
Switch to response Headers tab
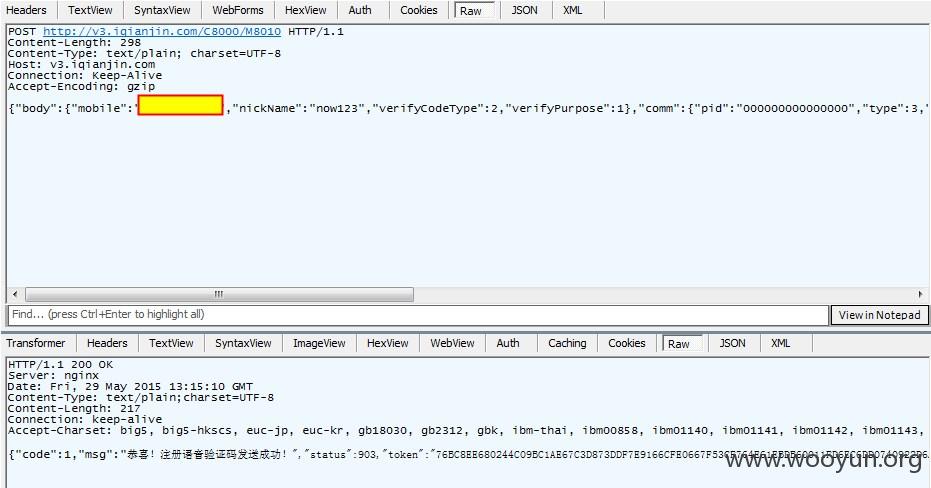click(x=107, y=343)
